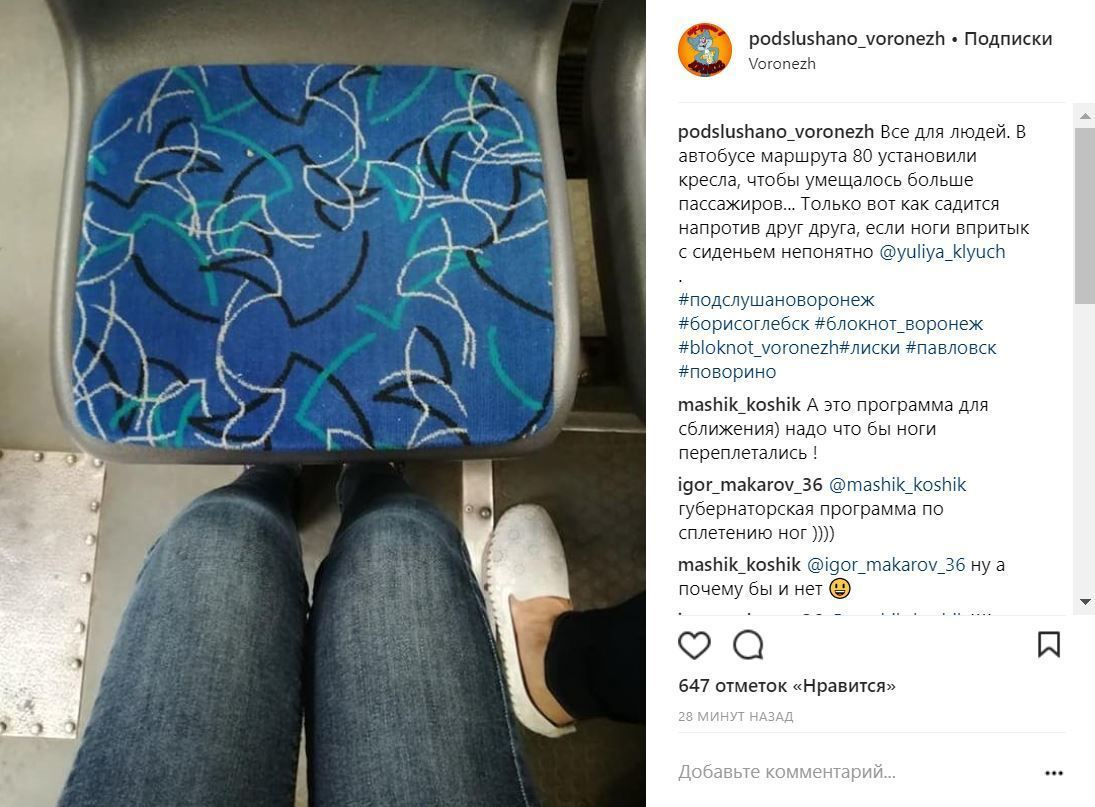
Task: Open podslushano_voronezh profile avatar
Action: click(x=705, y=49)
